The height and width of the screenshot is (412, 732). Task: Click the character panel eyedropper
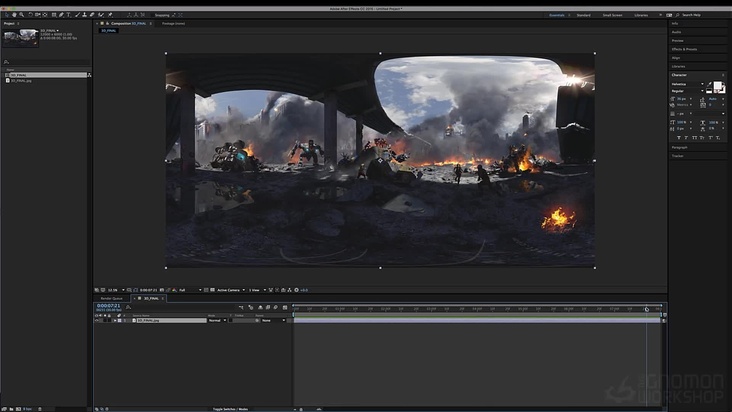(x=709, y=84)
